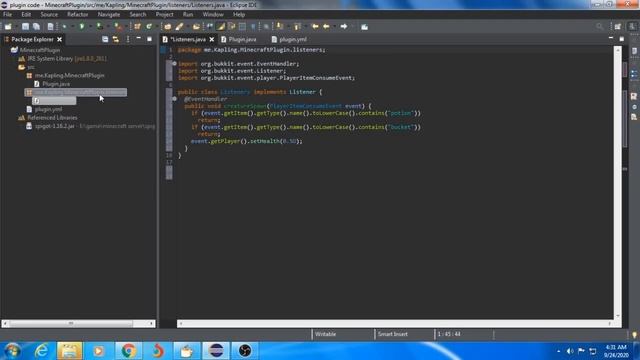Minimize the editor area
The width and height of the screenshot is (640, 360).
(x=611, y=38)
